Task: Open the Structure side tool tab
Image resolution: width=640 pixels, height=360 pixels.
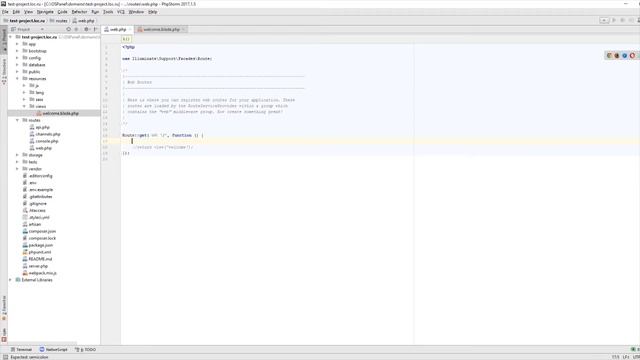Action: tap(4, 71)
